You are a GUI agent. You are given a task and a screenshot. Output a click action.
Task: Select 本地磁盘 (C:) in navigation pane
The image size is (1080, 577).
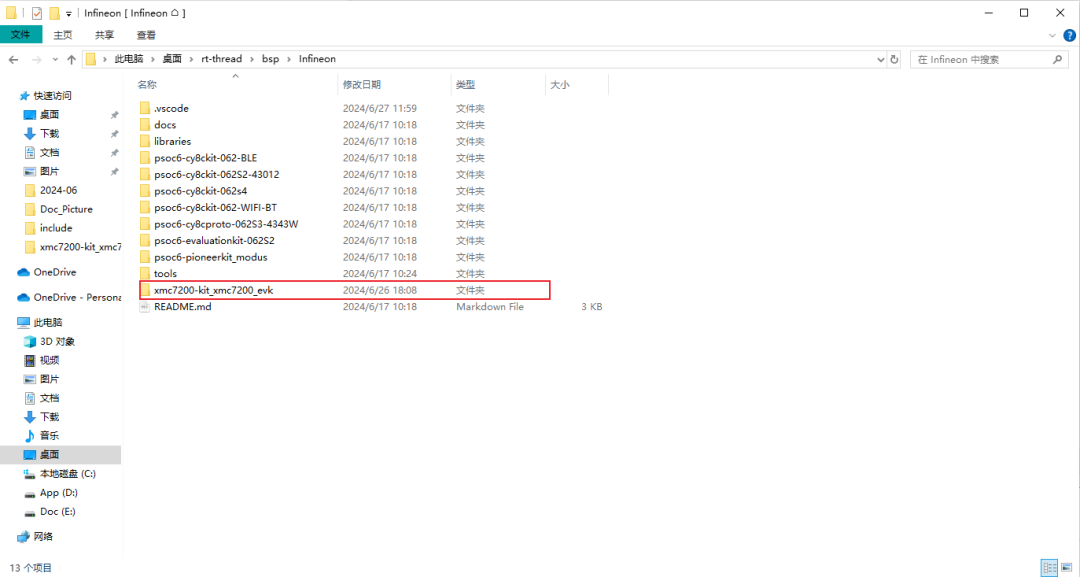(x=67, y=473)
